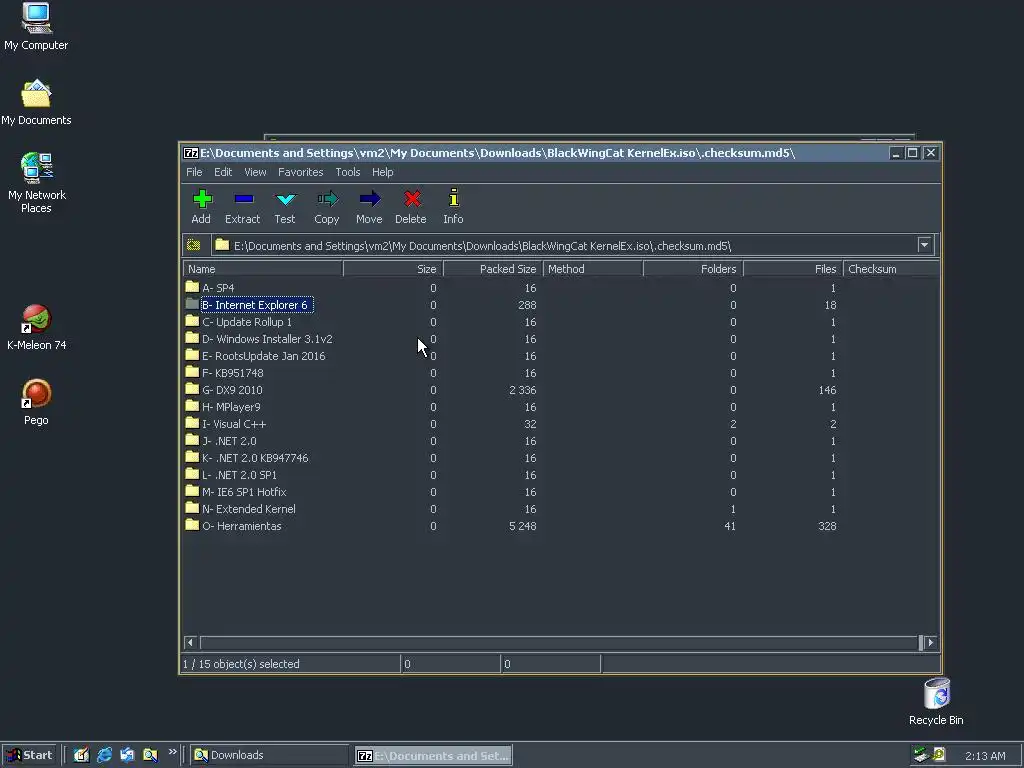This screenshot has width=1024, height=768.
Task: Click the up-folder icon beside address bar
Action: tap(193, 246)
